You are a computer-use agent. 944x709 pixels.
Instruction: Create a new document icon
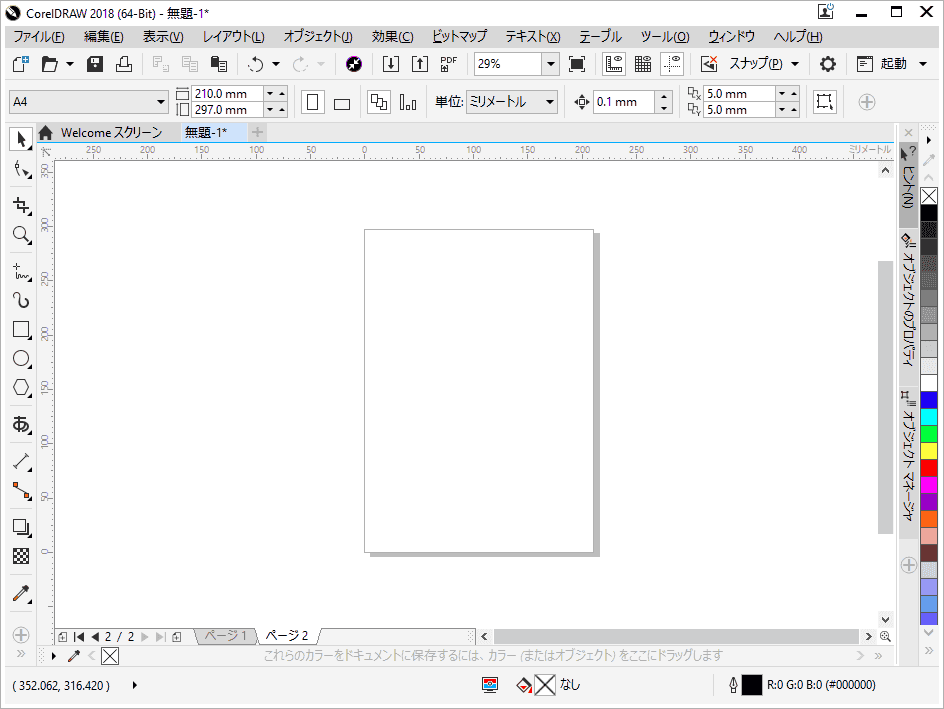click(20, 64)
